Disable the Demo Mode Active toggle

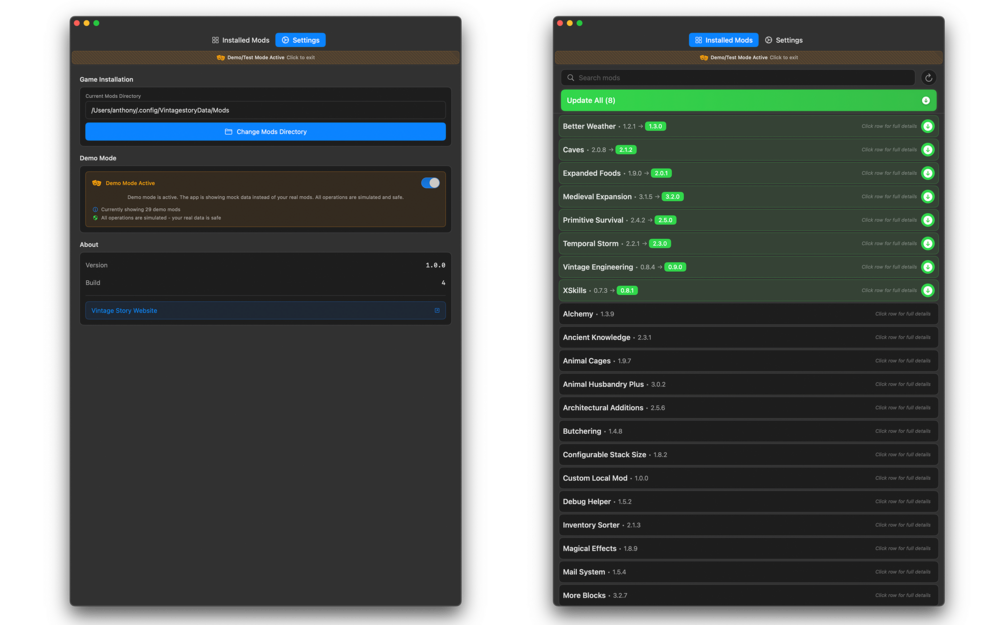430,183
